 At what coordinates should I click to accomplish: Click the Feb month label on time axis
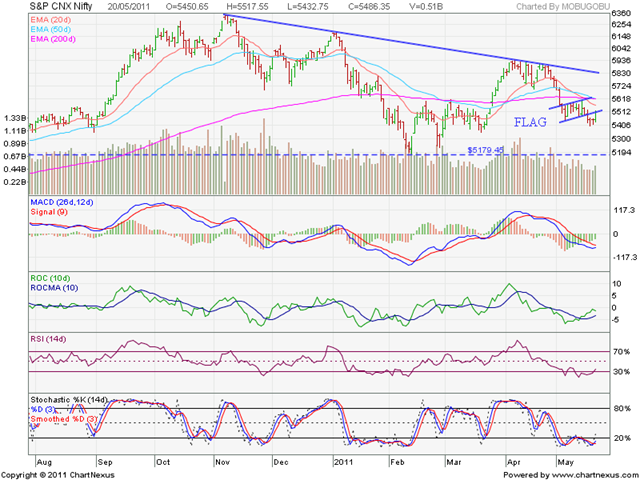[397, 462]
